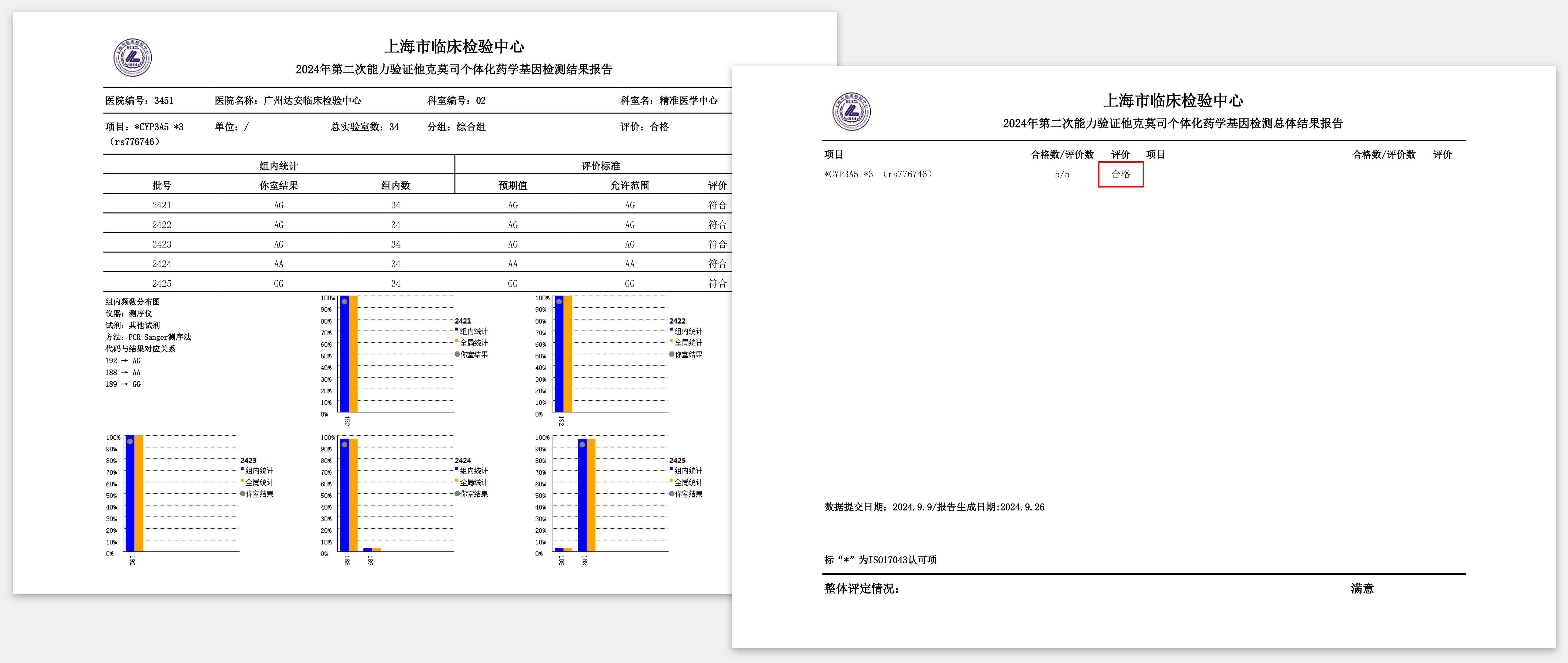Select the 允许范围 column header
This screenshot has width=1568, height=663.
[629, 185]
